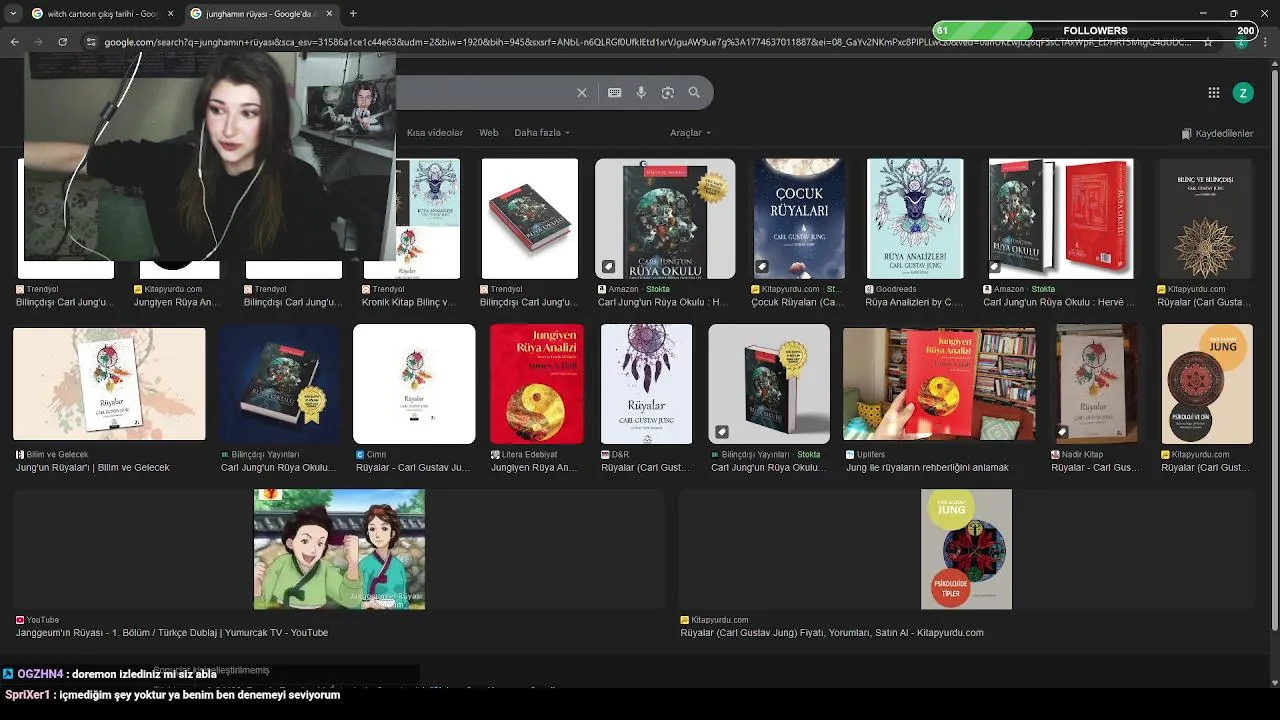Open the Google apps grid icon
This screenshot has height=720, width=1280.
click(1214, 93)
